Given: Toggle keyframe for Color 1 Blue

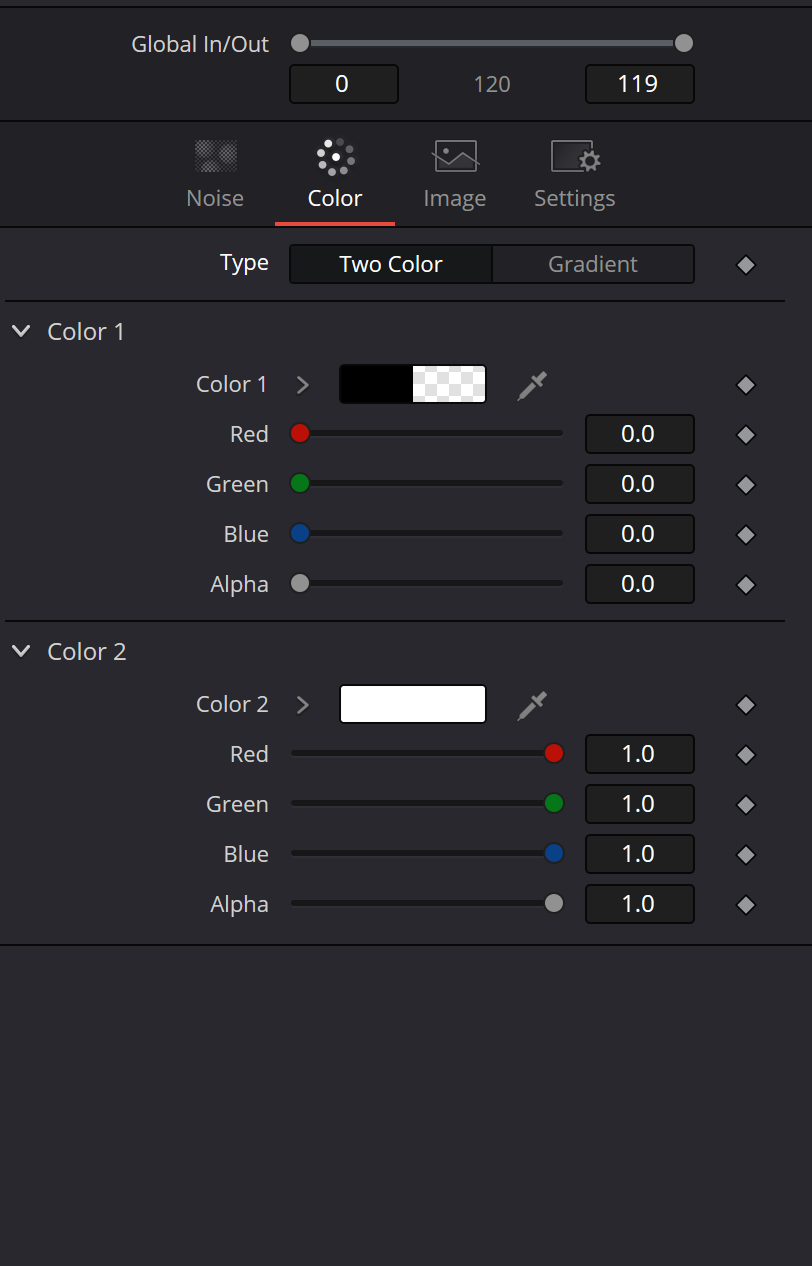Looking at the screenshot, I should point(745,535).
